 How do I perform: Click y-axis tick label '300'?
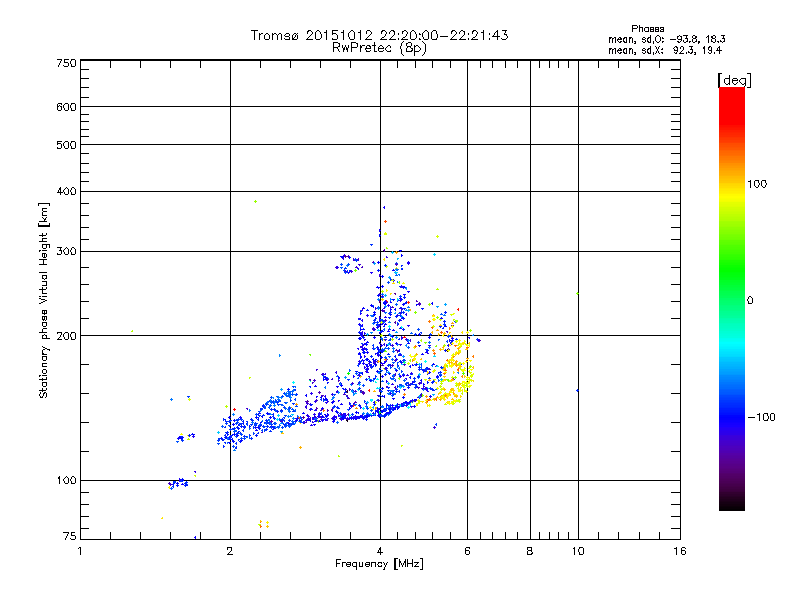[66, 252]
